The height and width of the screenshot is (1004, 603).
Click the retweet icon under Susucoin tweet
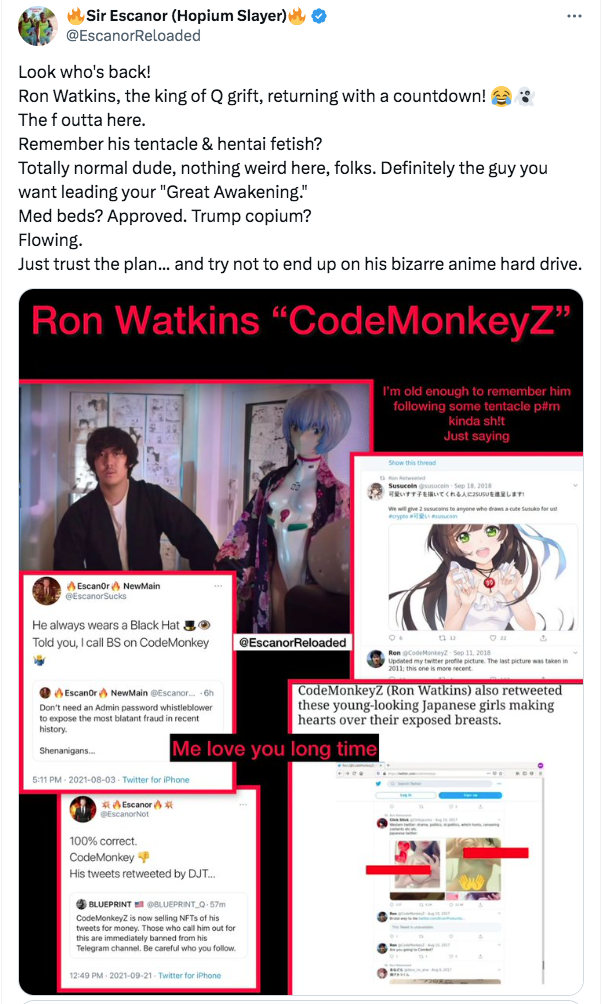(443, 638)
